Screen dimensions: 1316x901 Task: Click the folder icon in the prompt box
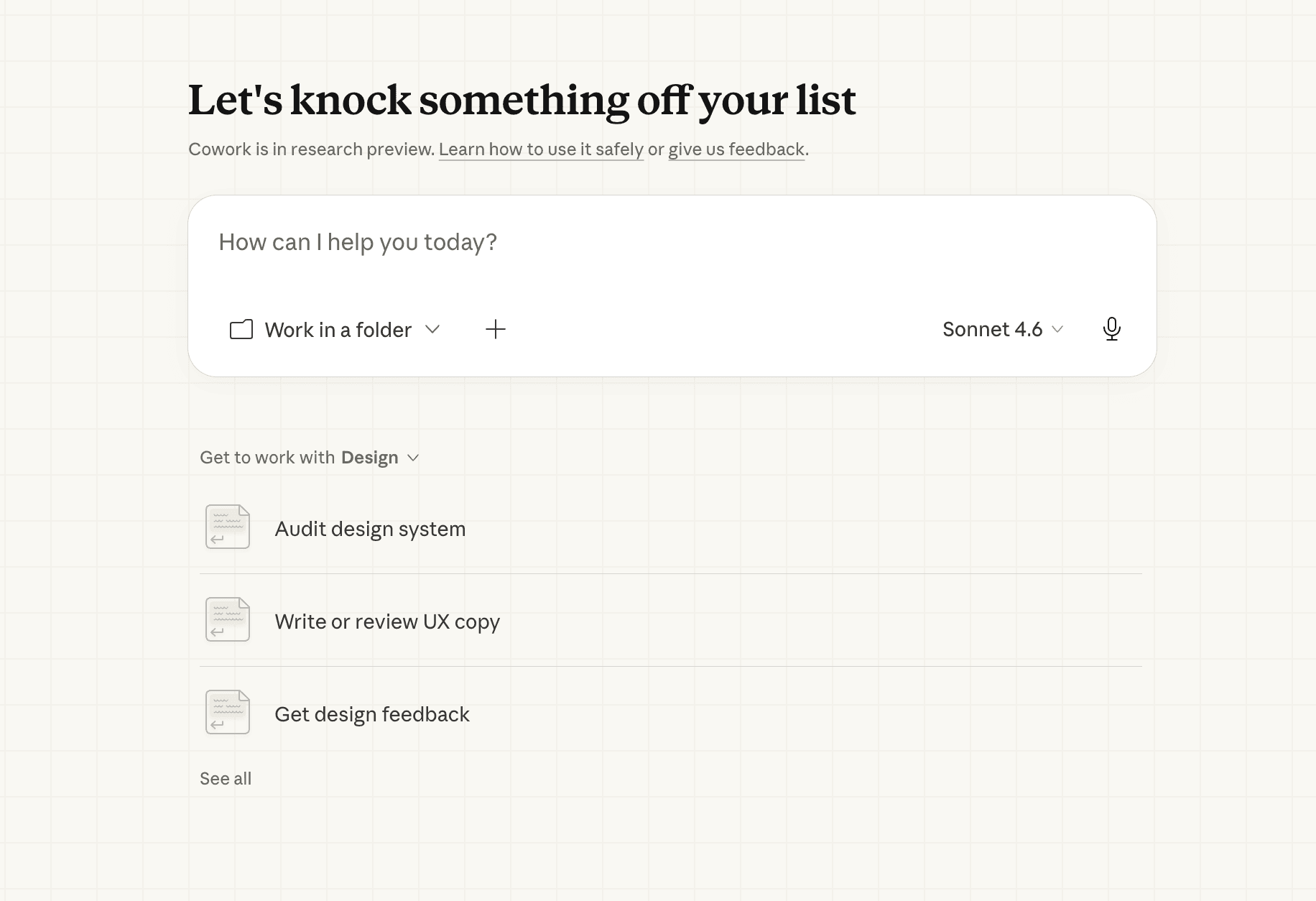click(241, 330)
